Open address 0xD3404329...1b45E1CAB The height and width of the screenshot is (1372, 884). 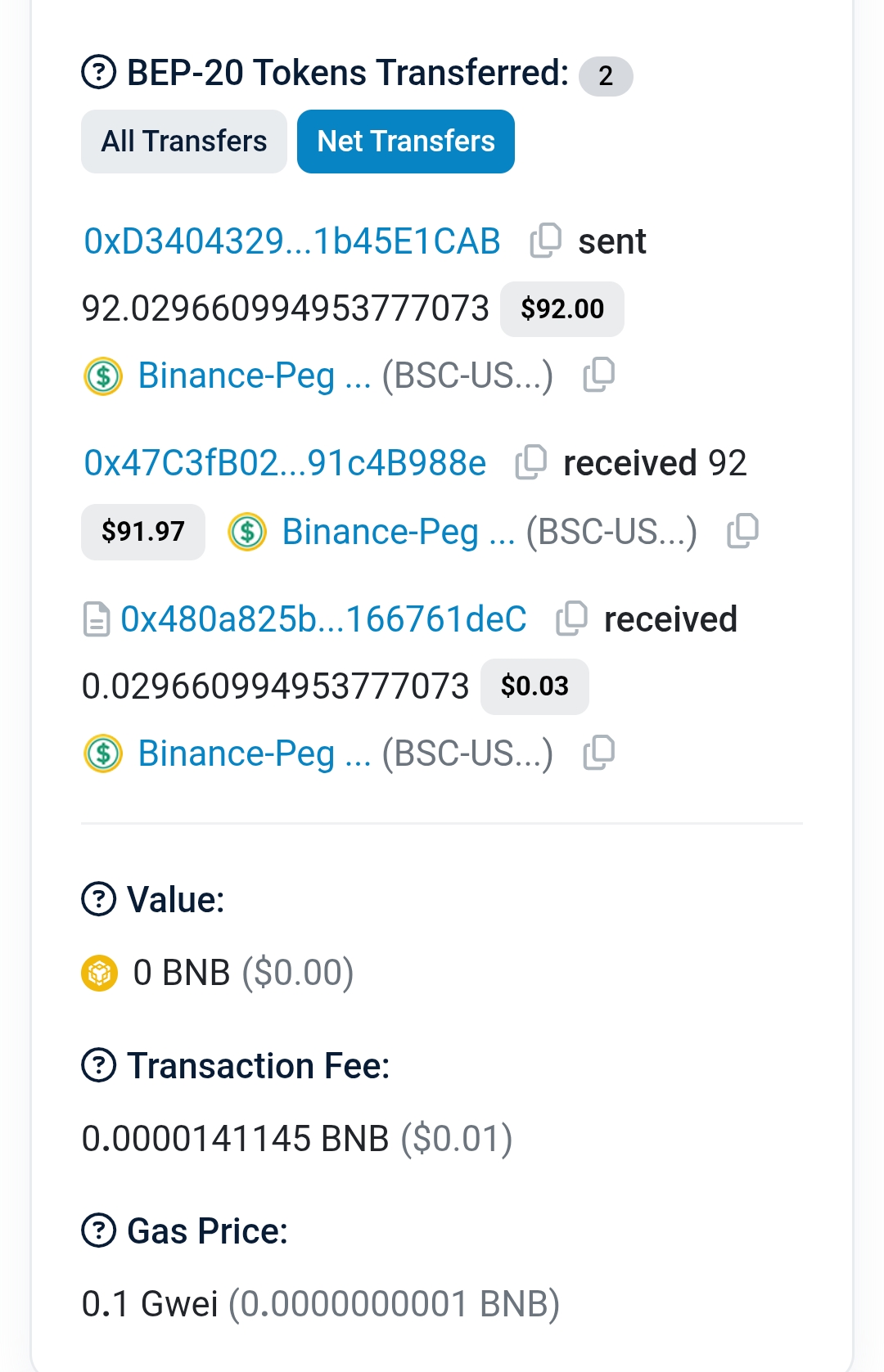[292, 241]
